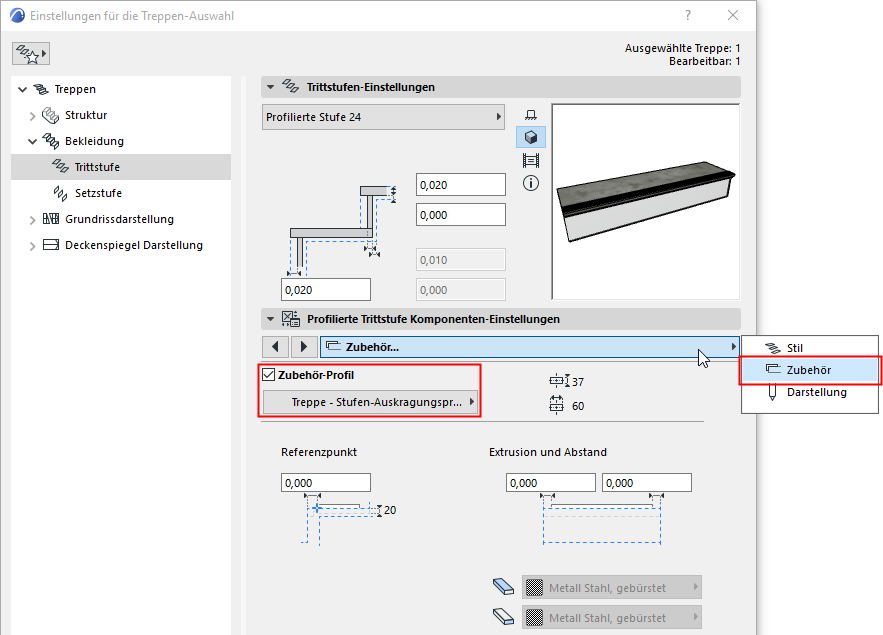Viewport: 883px width, 635px height.
Task: Close the Treppen-Auswahl settings dialog
Action: 733,15
